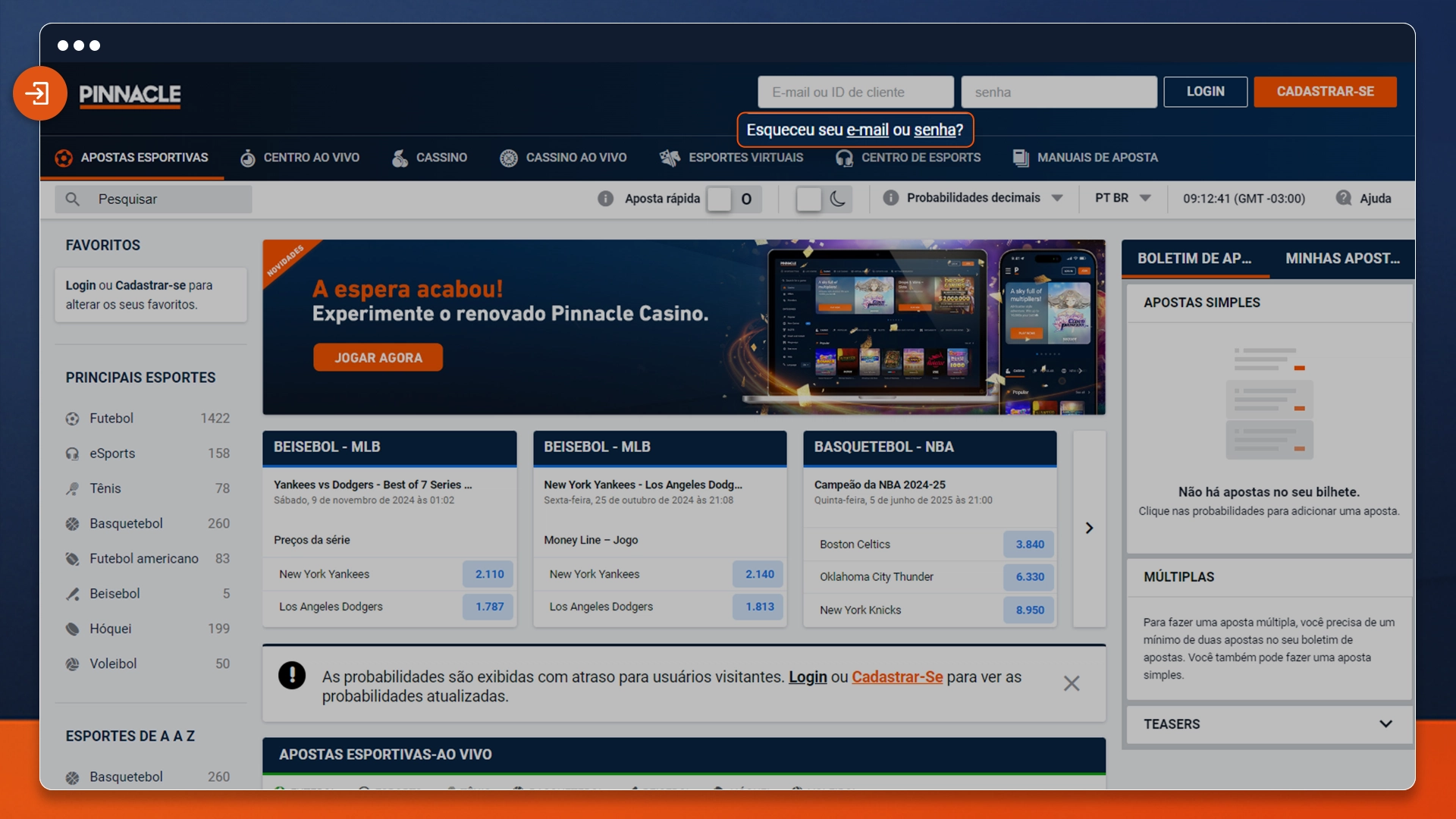Click Login link in odds notice

point(808,677)
